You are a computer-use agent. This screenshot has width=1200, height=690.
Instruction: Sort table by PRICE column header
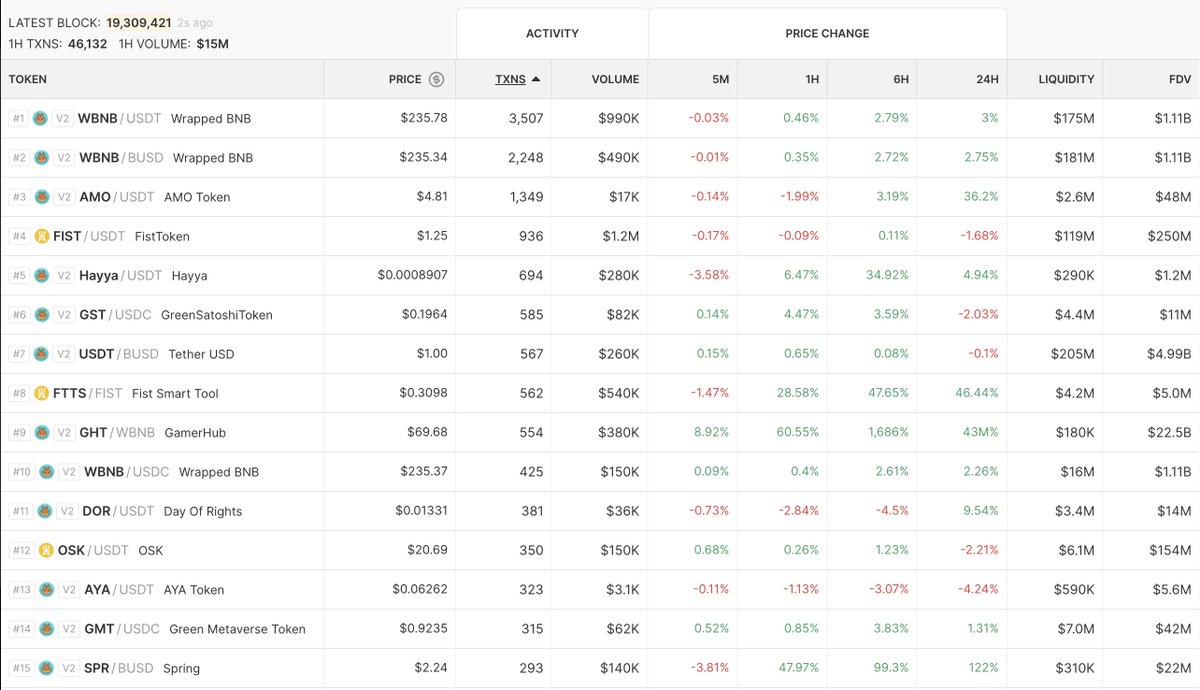pos(405,79)
